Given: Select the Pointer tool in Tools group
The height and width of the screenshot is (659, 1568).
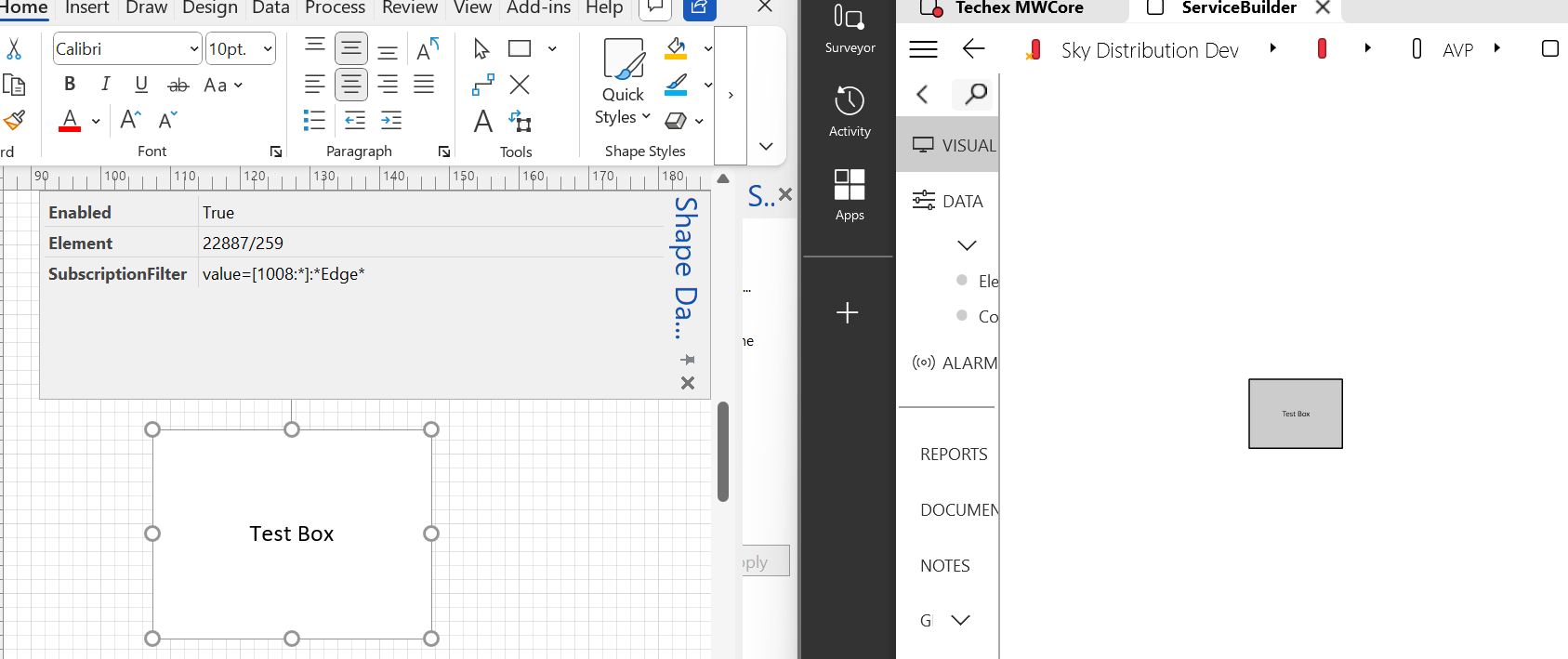Looking at the screenshot, I should [481, 48].
